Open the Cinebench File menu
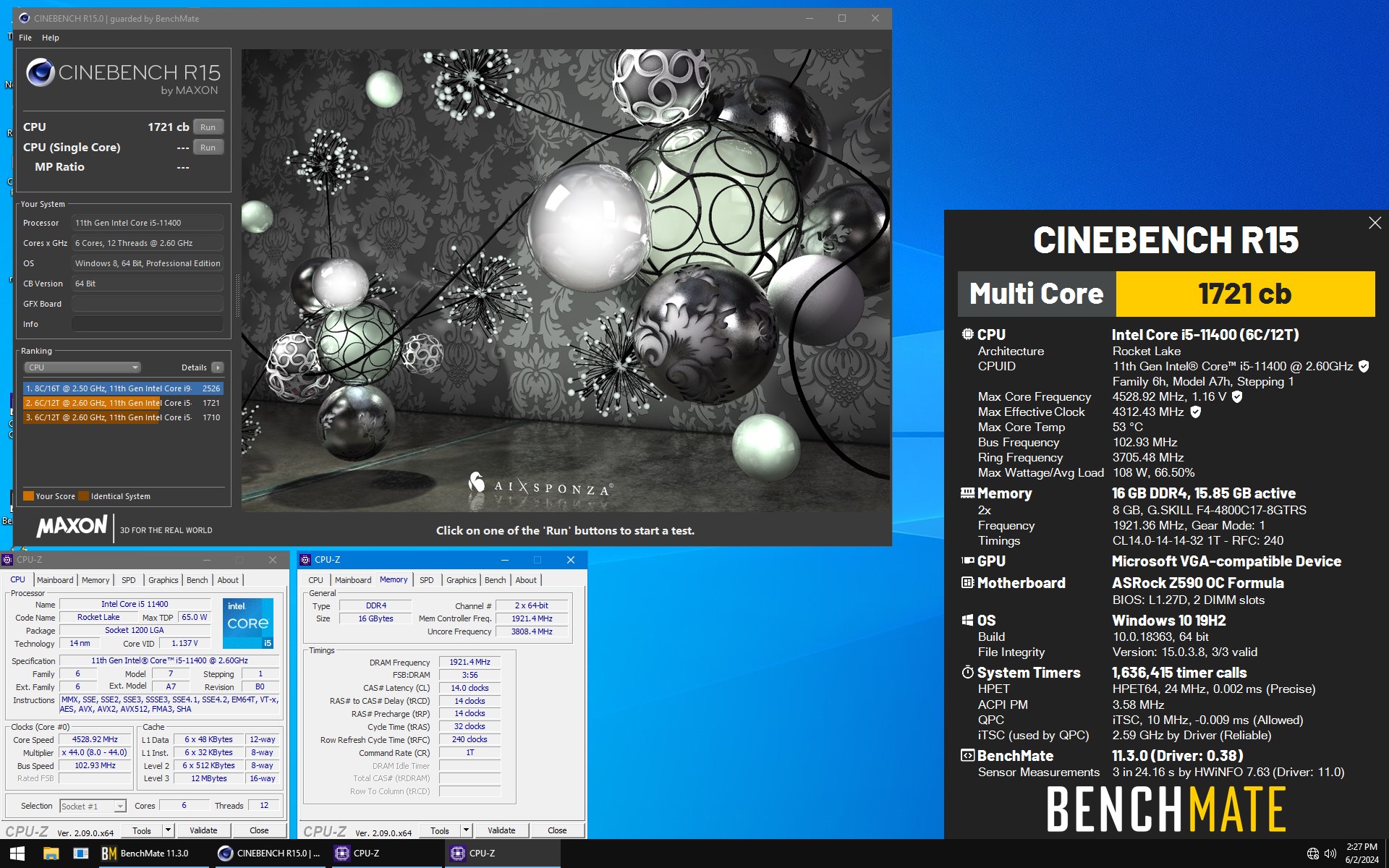 [25, 38]
